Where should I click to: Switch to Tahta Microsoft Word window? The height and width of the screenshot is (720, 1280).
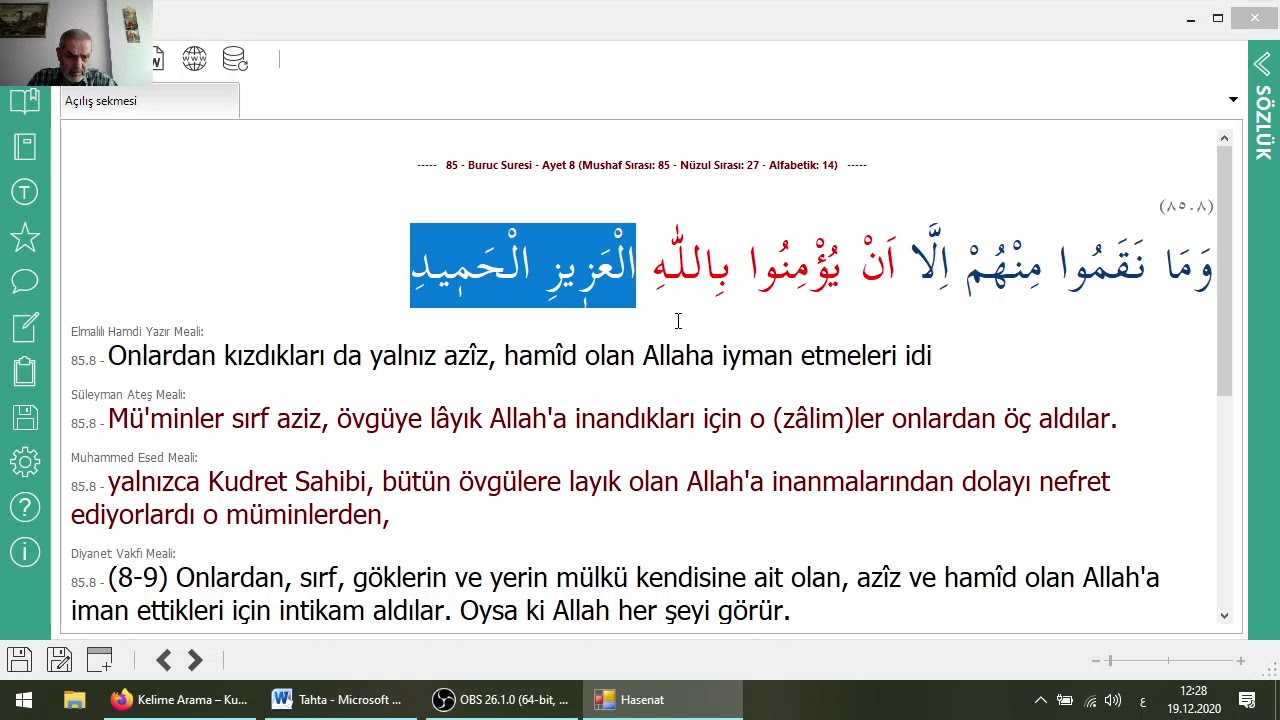point(340,700)
